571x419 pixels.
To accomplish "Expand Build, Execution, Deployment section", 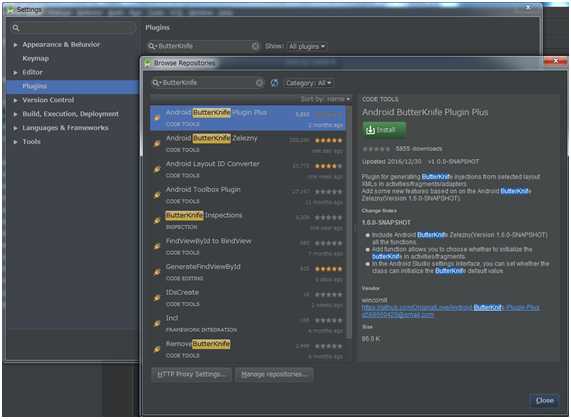I will click(15, 114).
